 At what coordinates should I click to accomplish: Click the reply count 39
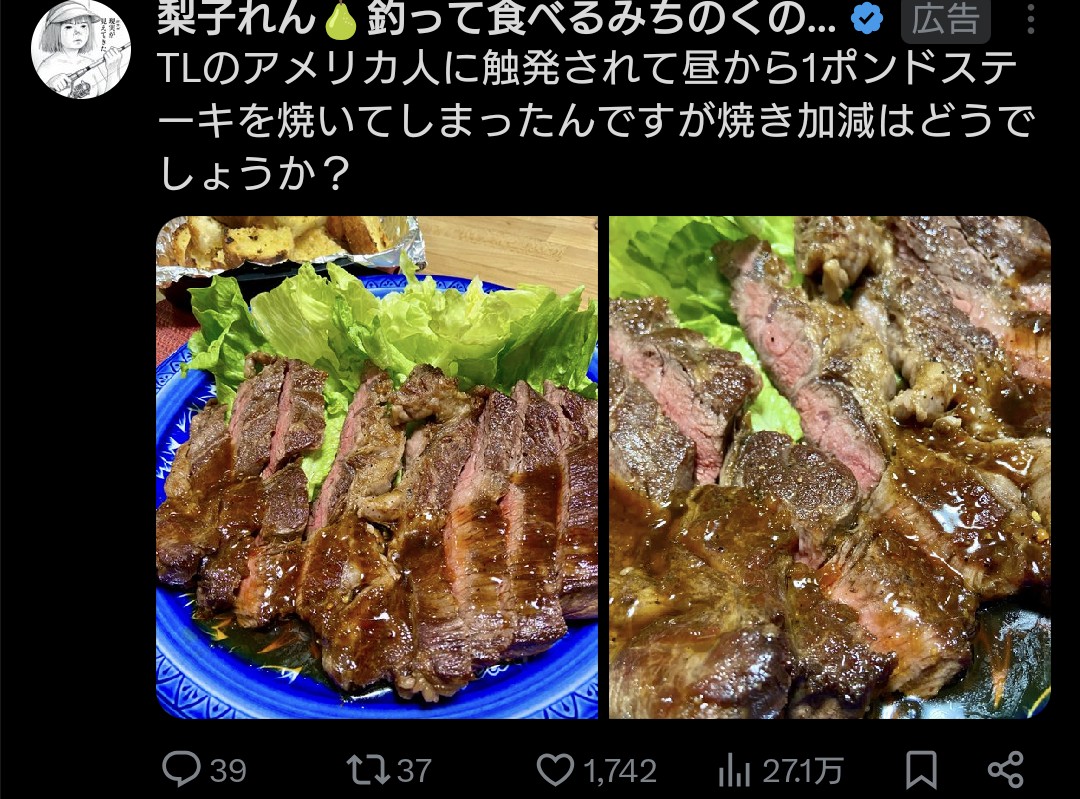click(x=228, y=771)
